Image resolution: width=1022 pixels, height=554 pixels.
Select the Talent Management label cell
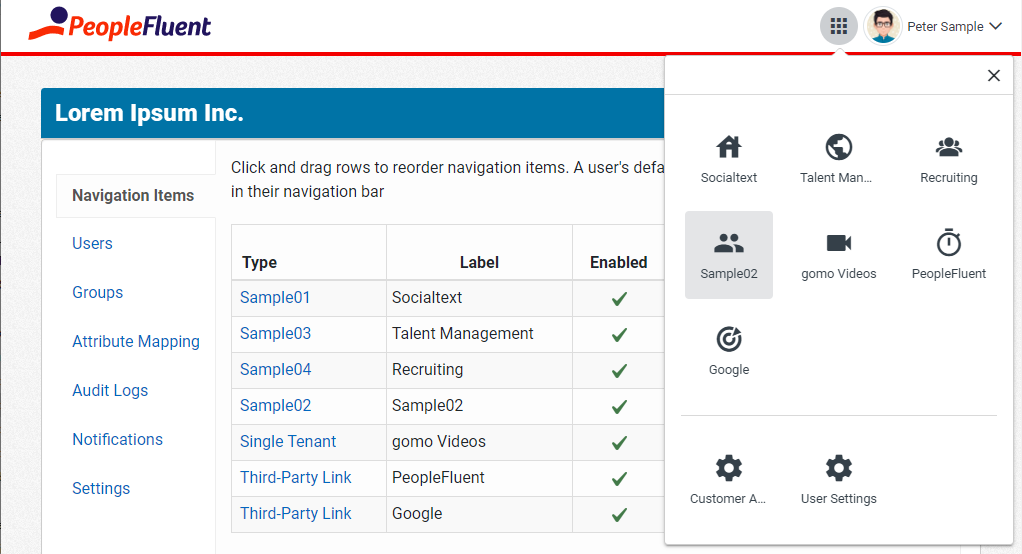[479, 334]
